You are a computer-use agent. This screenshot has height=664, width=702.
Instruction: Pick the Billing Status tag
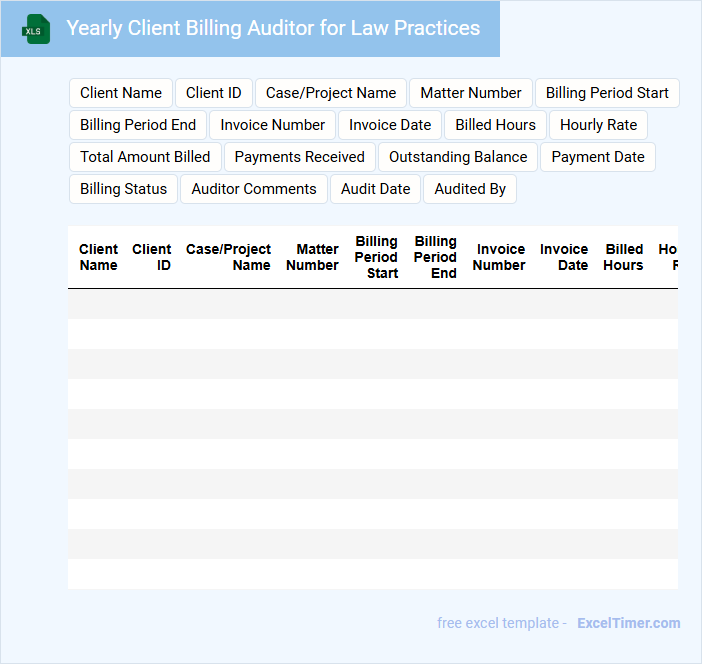coord(124,189)
